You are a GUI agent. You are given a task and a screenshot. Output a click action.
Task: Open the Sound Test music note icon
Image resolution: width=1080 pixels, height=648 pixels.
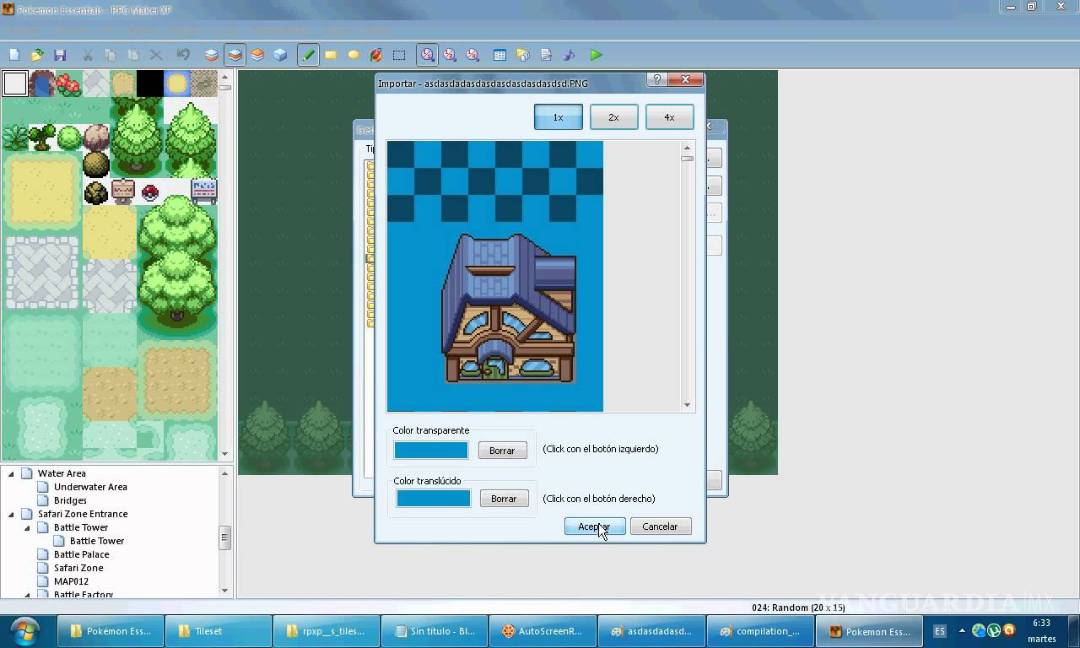coord(570,55)
